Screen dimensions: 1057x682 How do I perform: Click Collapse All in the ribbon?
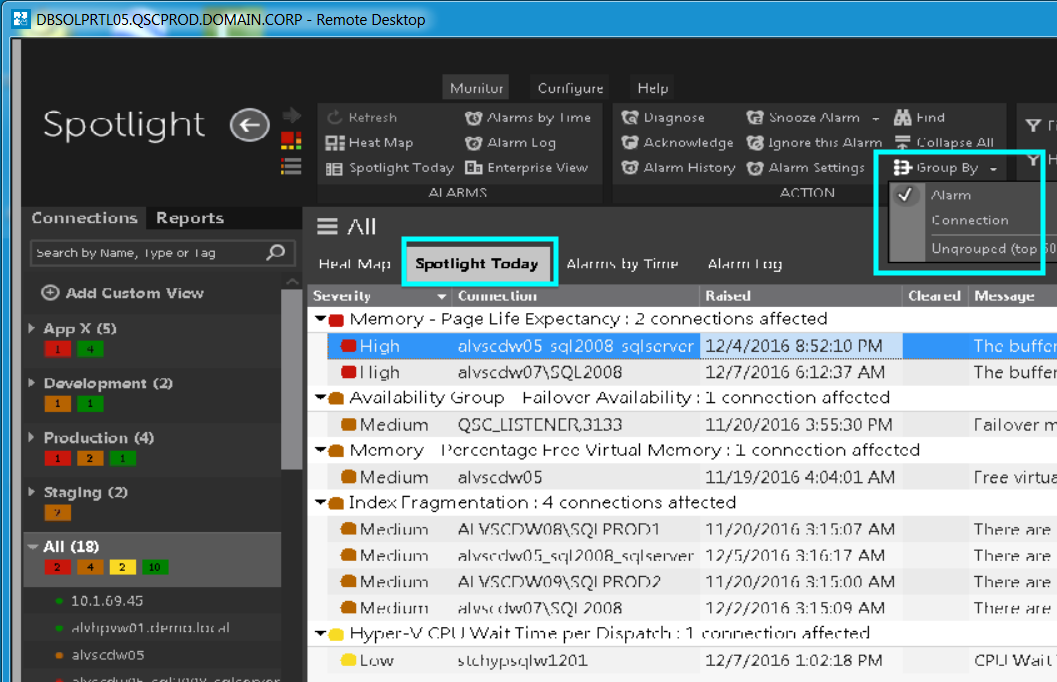(x=944, y=142)
